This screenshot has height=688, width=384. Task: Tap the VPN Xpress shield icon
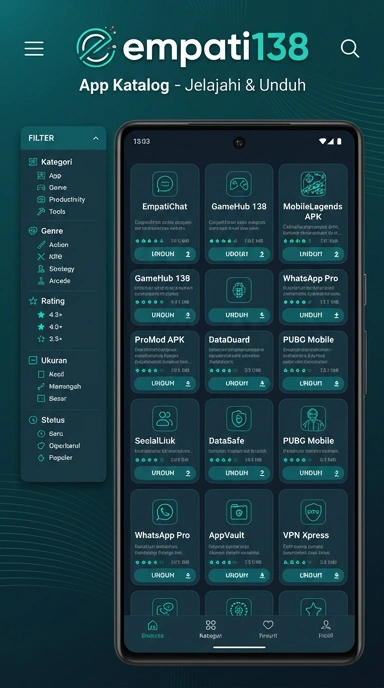click(x=313, y=512)
